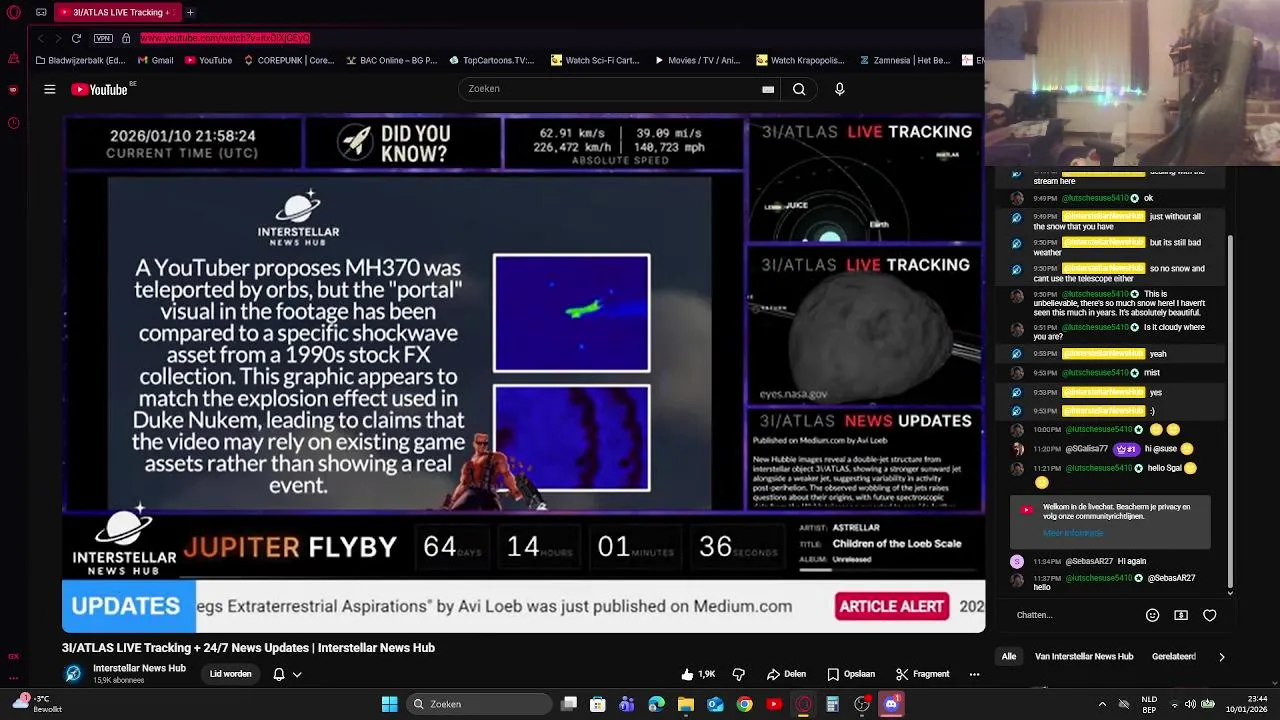Screen dimensions: 1280x720
Task: Start voice search with microphone
Action: (x=839, y=89)
